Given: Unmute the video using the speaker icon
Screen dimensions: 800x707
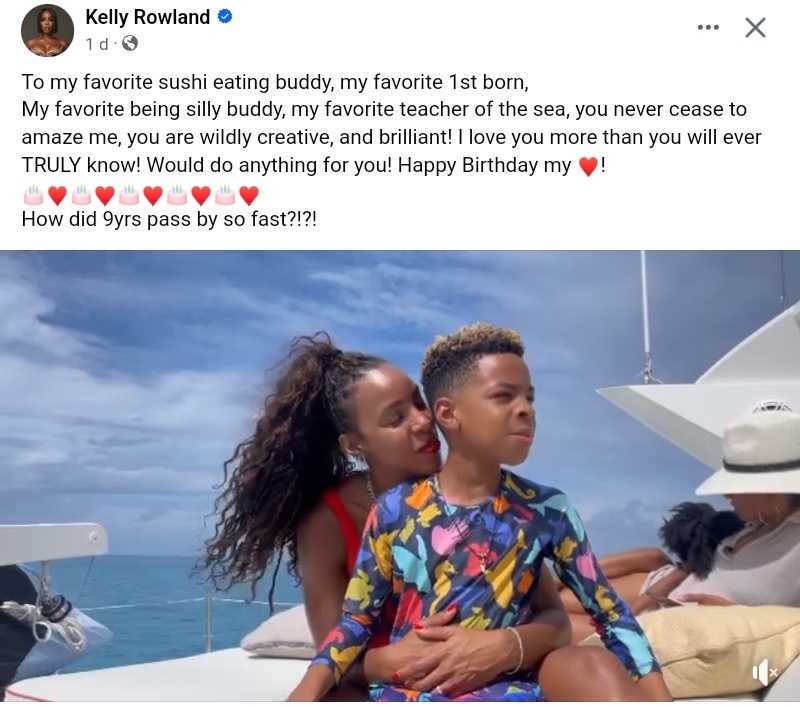Looking at the screenshot, I should coord(765,673).
